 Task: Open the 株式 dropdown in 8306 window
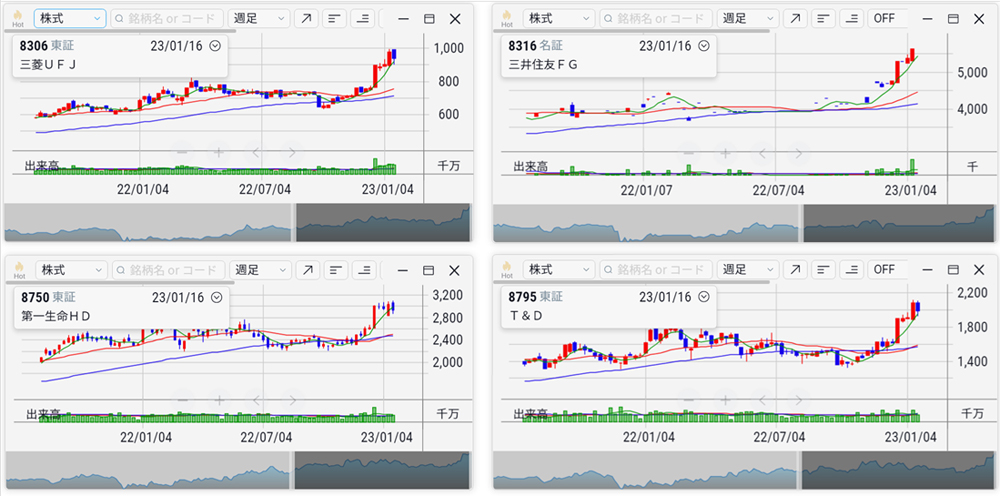click(x=70, y=18)
